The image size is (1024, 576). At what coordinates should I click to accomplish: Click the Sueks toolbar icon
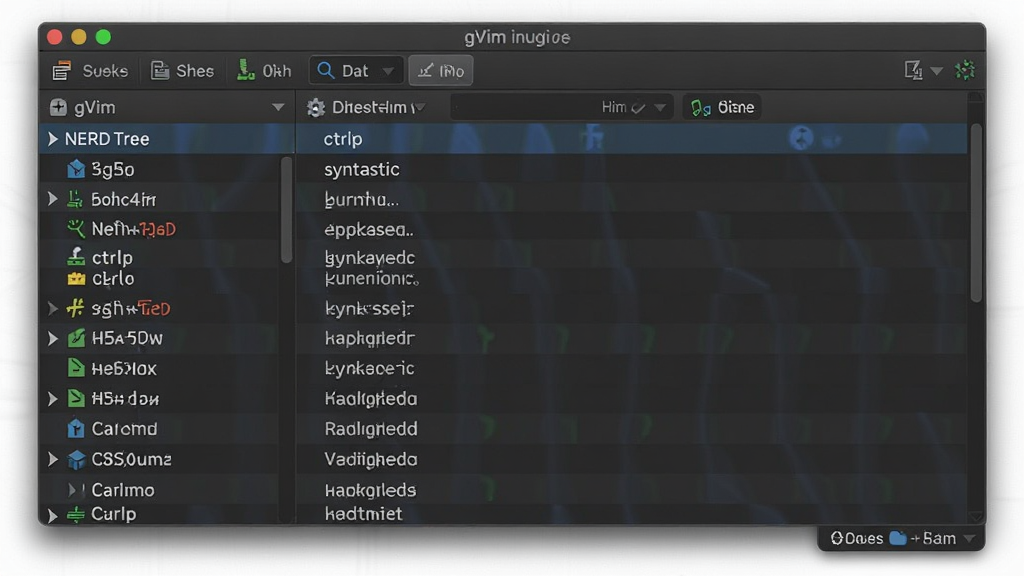(61, 71)
